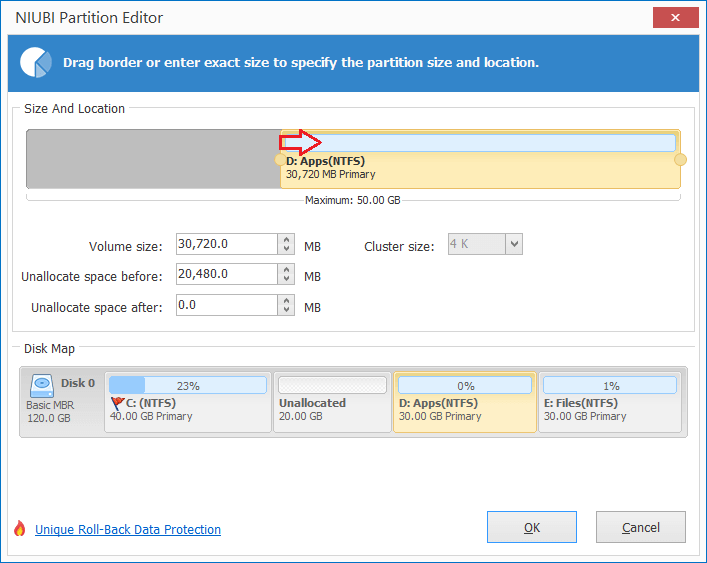707x563 pixels.
Task: Increase Volume size with the up arrow
Action: tap(286, 239)
